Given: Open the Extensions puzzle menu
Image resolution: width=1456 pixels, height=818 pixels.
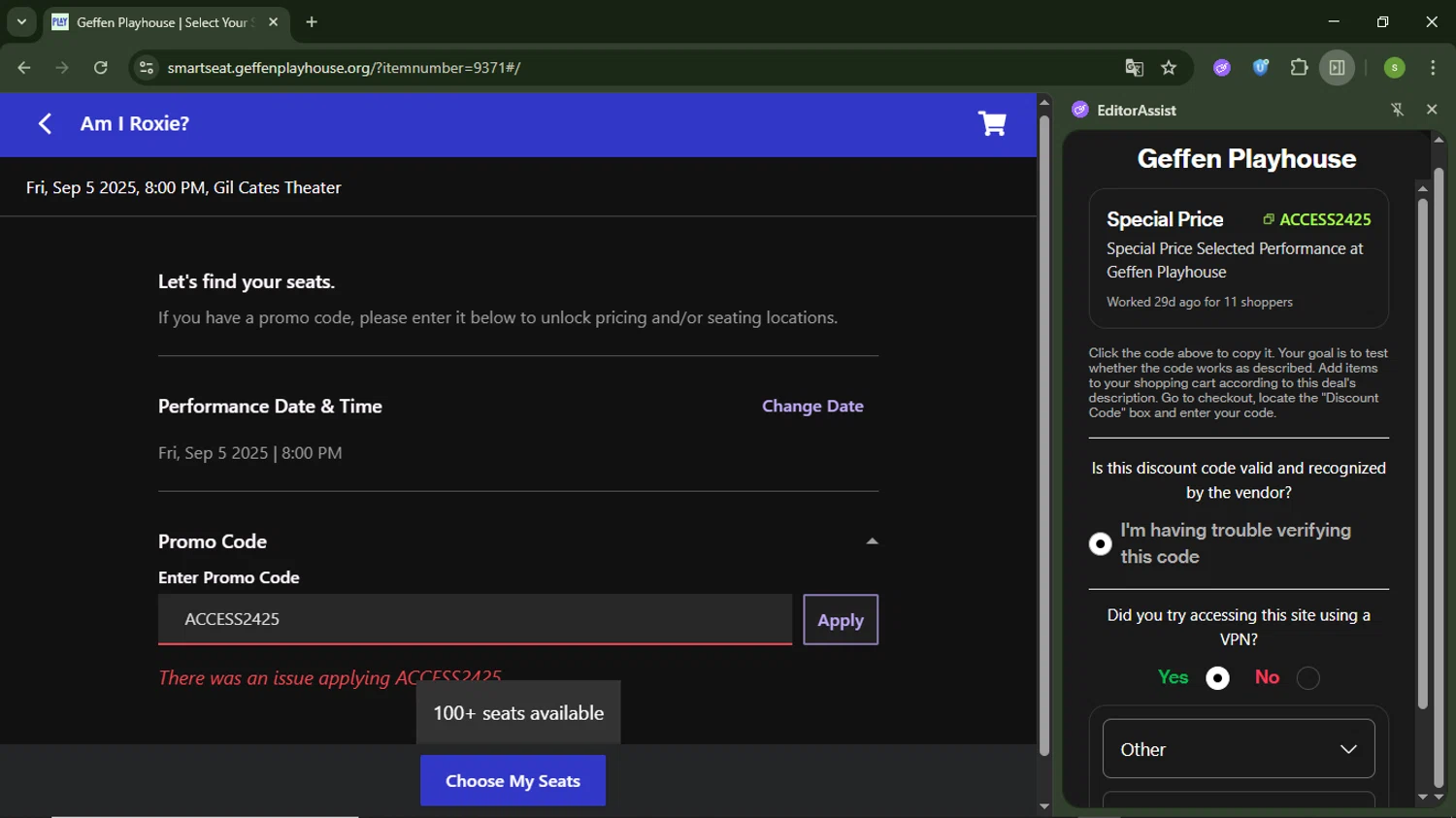Looking at the screenshot, I should pos(1299,68).
